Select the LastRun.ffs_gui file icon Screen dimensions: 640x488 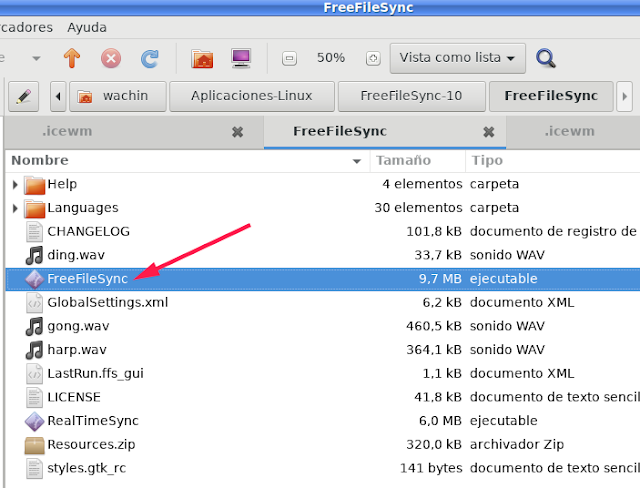[34, 374]
